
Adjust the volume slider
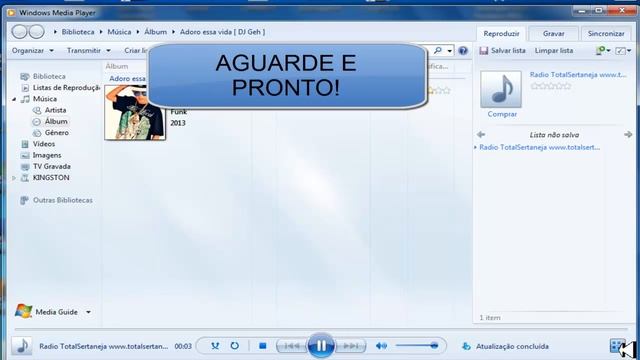(416, 346)
